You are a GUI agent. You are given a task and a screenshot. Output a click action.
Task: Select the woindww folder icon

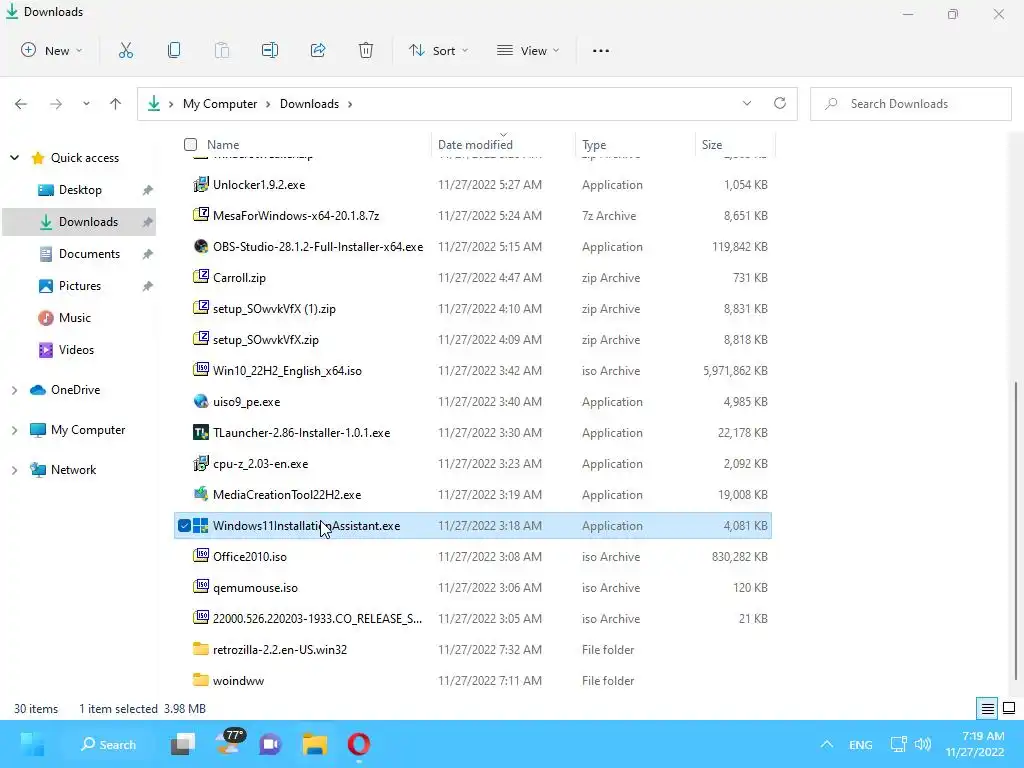(201, 680)
